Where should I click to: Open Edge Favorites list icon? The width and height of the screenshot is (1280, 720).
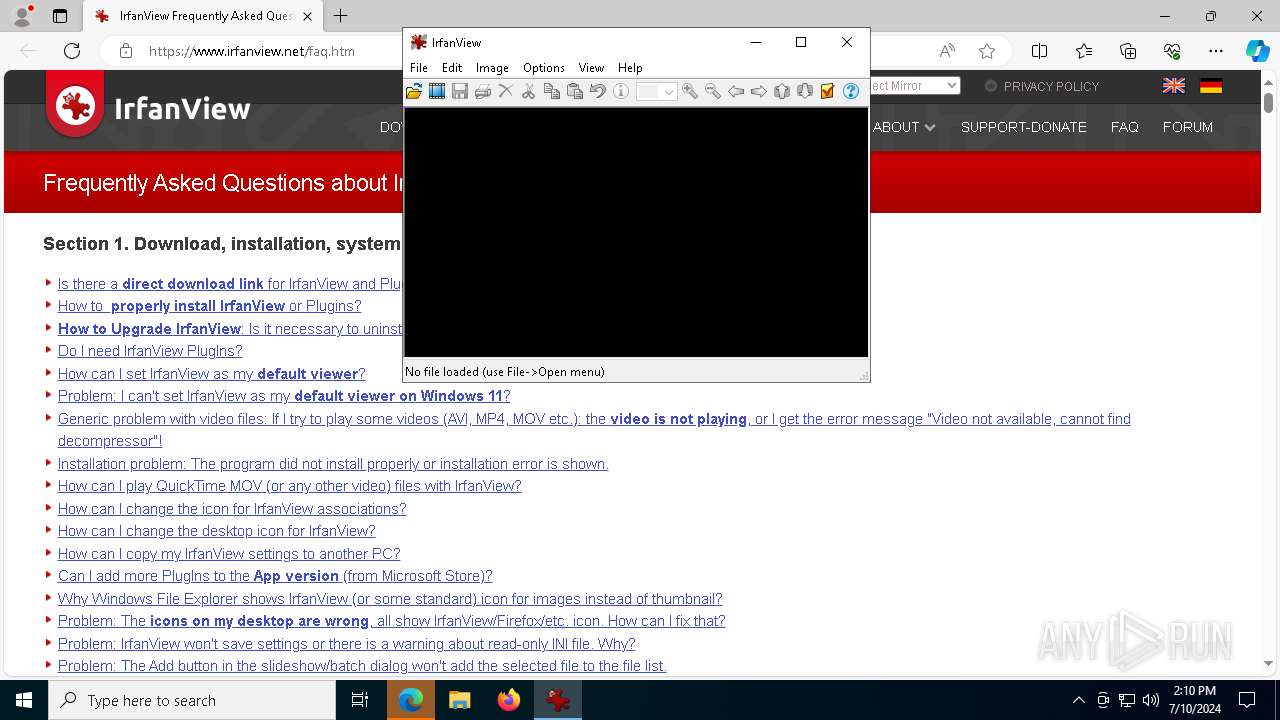click(1084, 51)
